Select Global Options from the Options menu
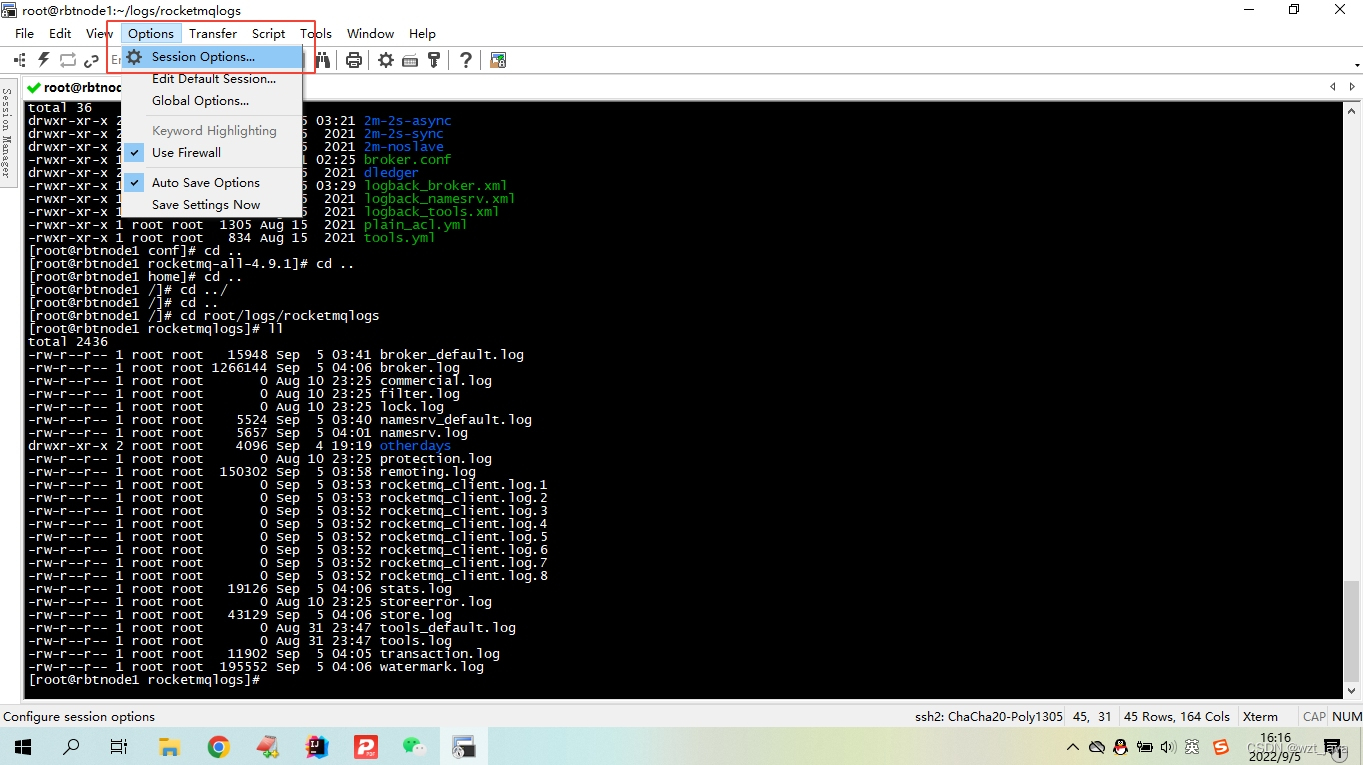This screenshot has width=1363, height=765. pos(198,100)
